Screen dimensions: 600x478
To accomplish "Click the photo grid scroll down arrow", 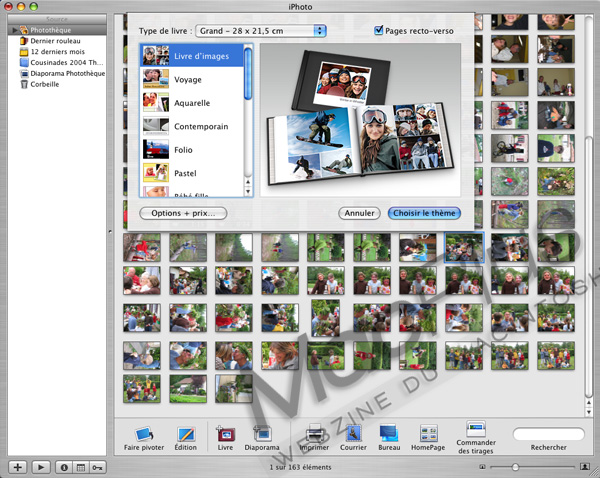I will pyautogui.click(x=589, y=412).
